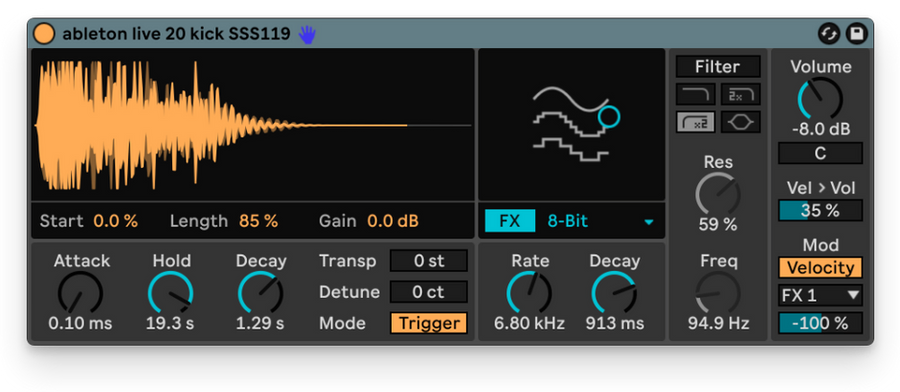Toggle the Trigger mode button
The image size is (900, 392).
click(x=429, y=323)
